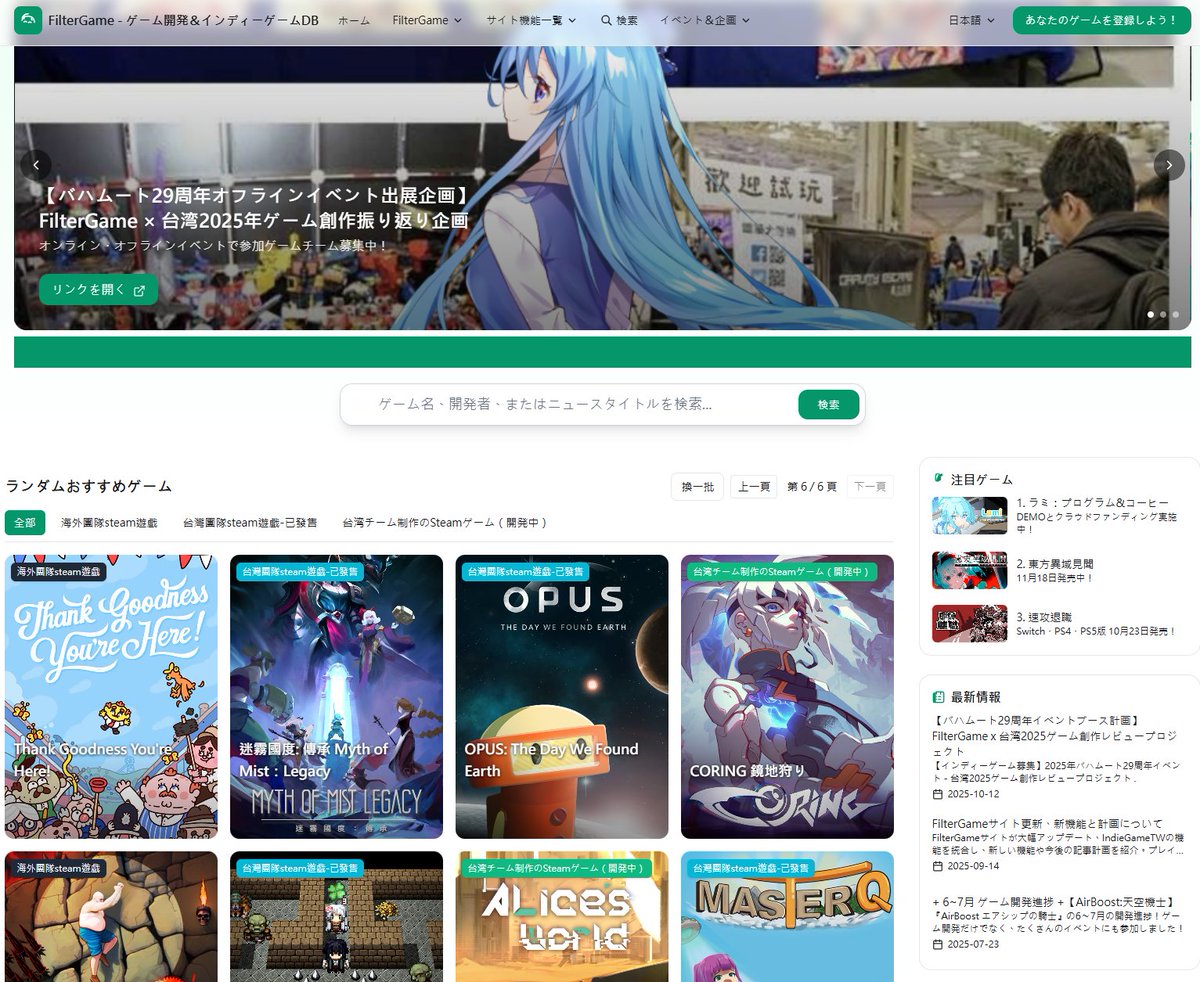Open the 迷霧國度 Myth of Mist Legacy card
1200x982 pixels.
336,696
